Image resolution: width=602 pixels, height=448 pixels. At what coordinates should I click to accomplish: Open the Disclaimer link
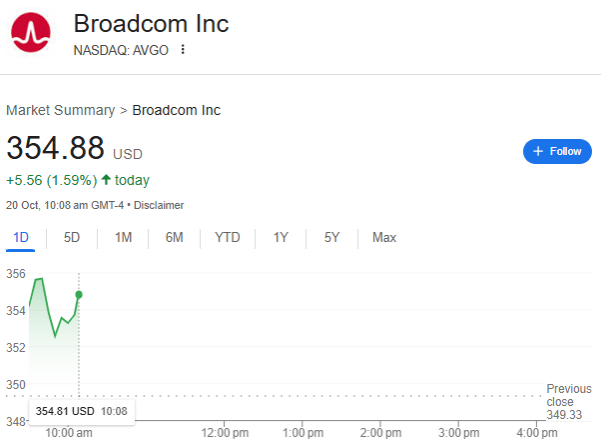click(159, 205)
